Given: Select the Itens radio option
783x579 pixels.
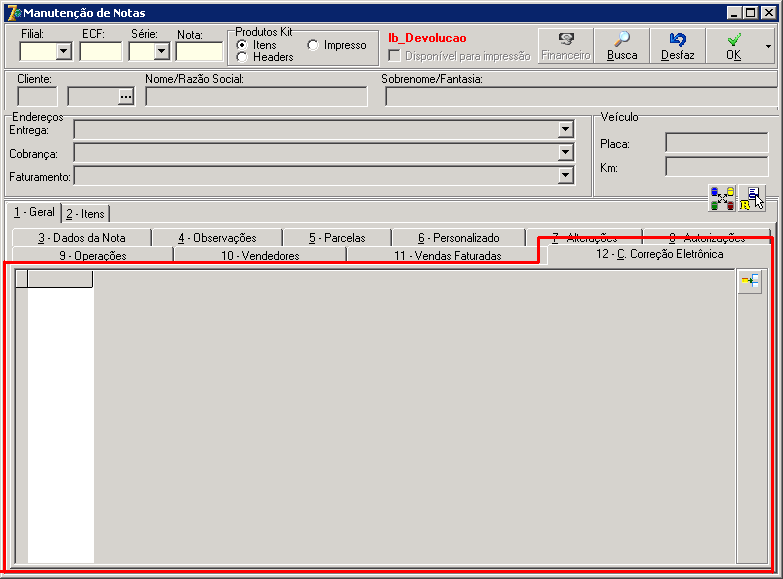Looking at the screenshot, I should click(x=242, y=45).
